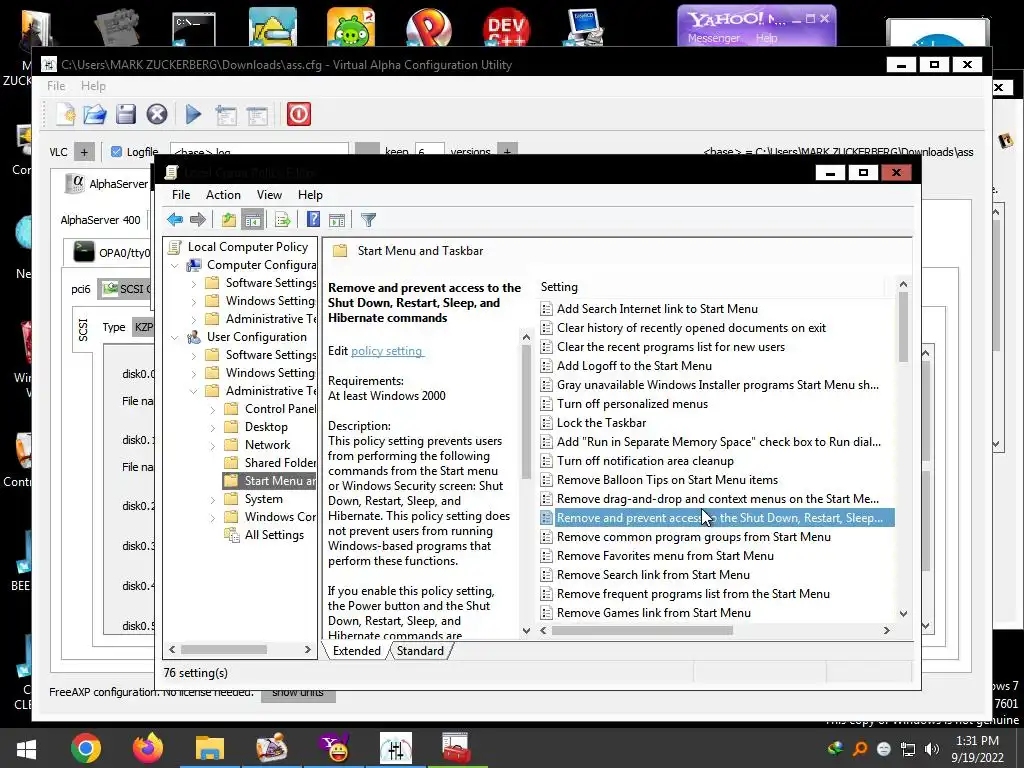This screenshot has height=768, width=1024.
Task: Click the Export List toolbar icon
Action: [x=283, y=220]
